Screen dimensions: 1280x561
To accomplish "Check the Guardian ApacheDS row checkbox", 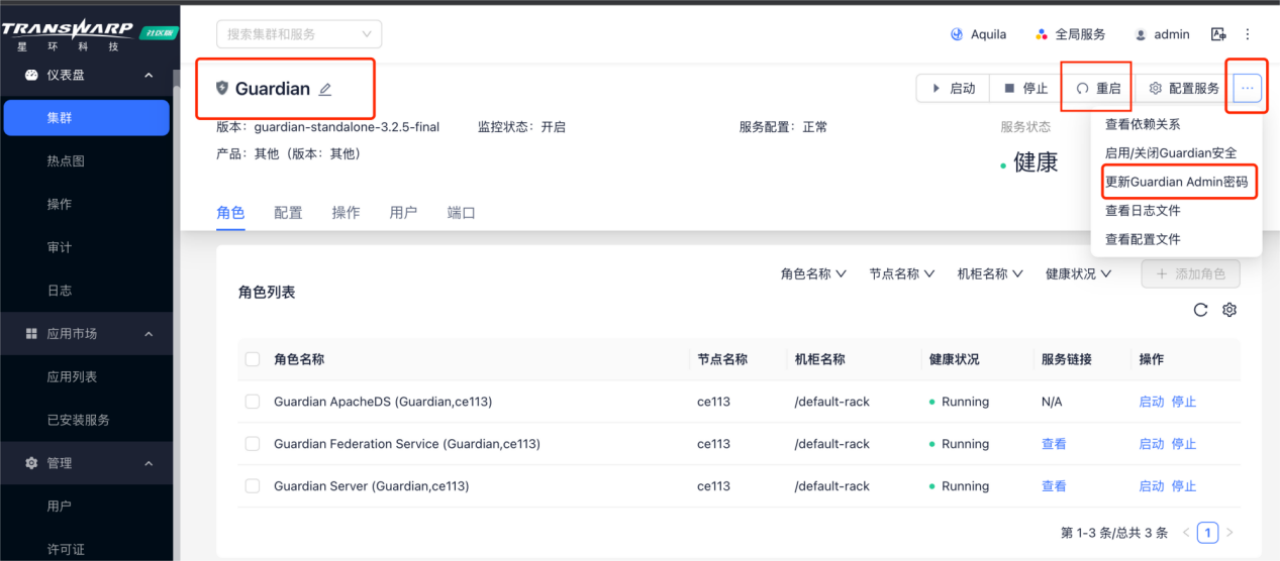I will click(x=252, y=402).
